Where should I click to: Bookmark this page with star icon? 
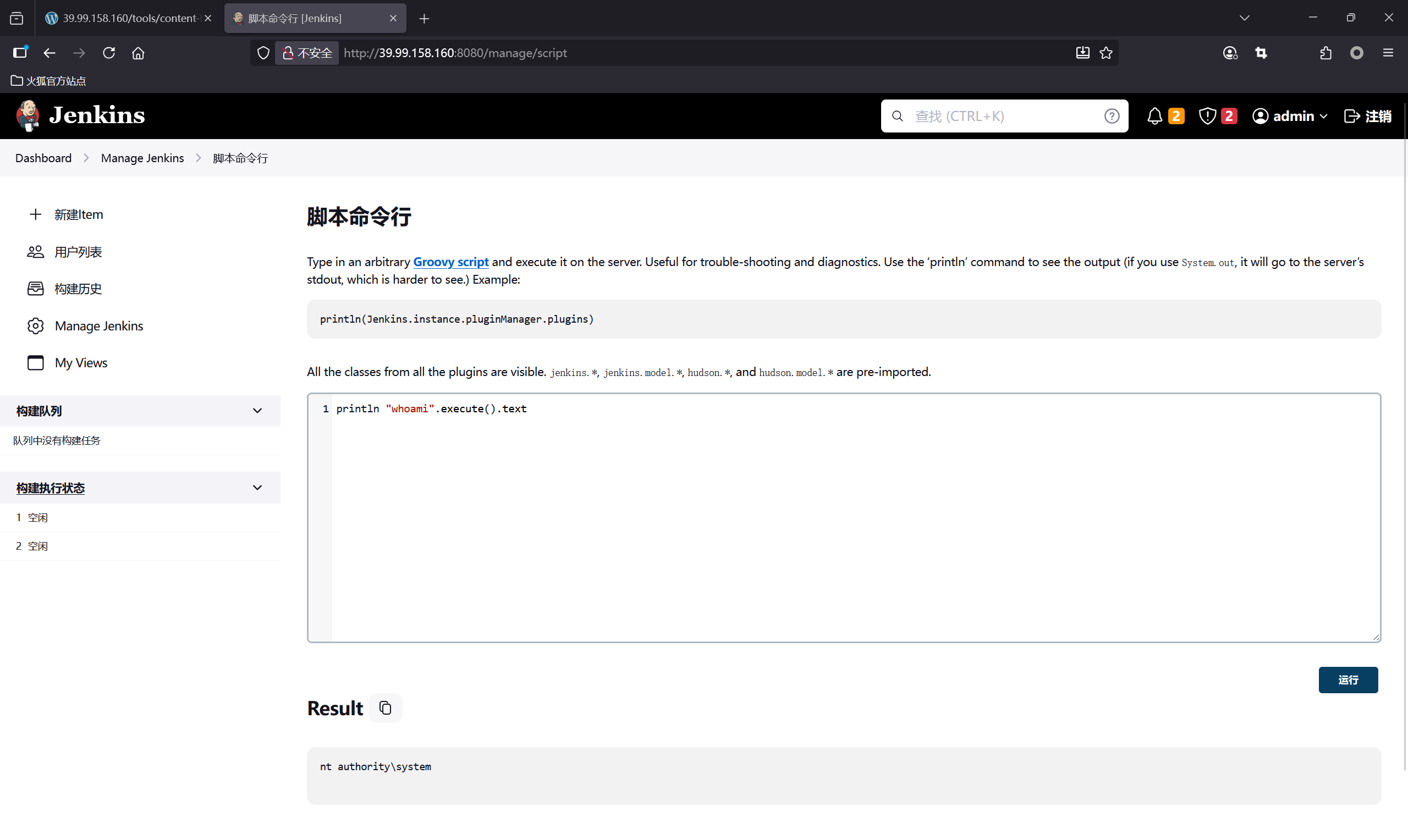(1105, 53)
